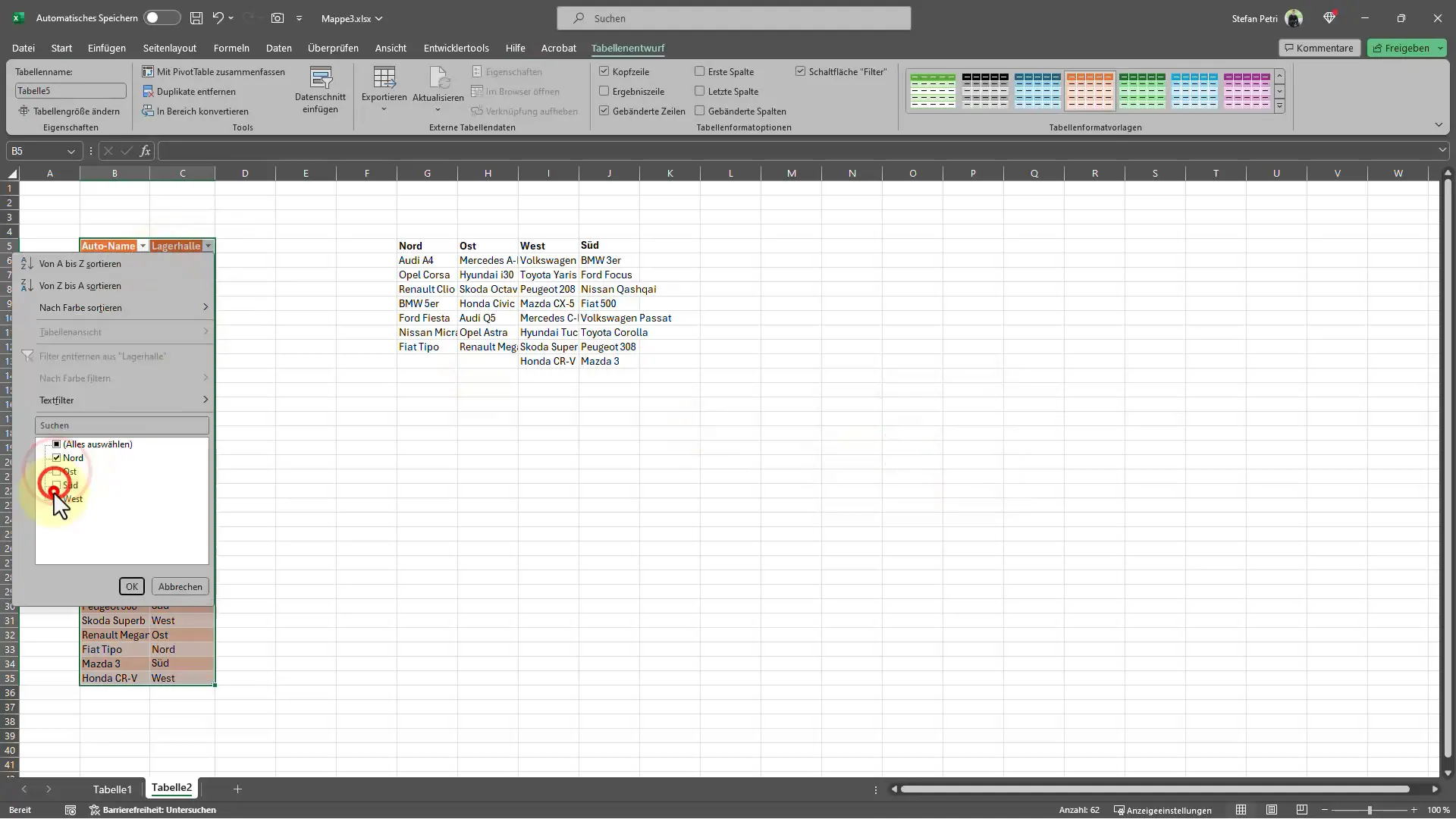This screenshot has height=819, width=1456.
Task: Switch to Entwicklertools ribbon tab
Action: [457, 48]
